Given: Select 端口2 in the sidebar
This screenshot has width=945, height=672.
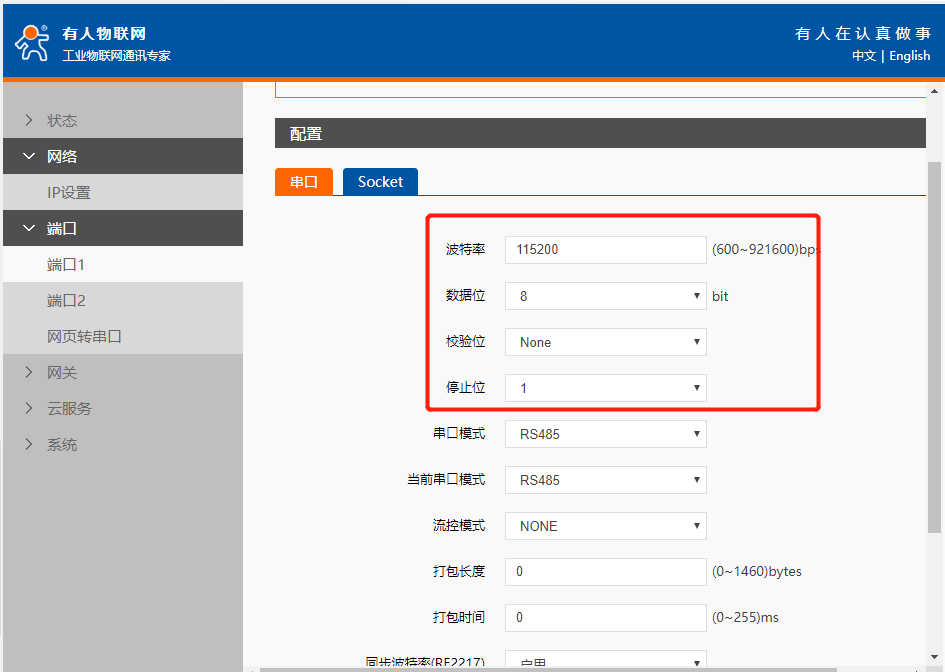Looking at the screenshot, I should click(x=66, y=301).
